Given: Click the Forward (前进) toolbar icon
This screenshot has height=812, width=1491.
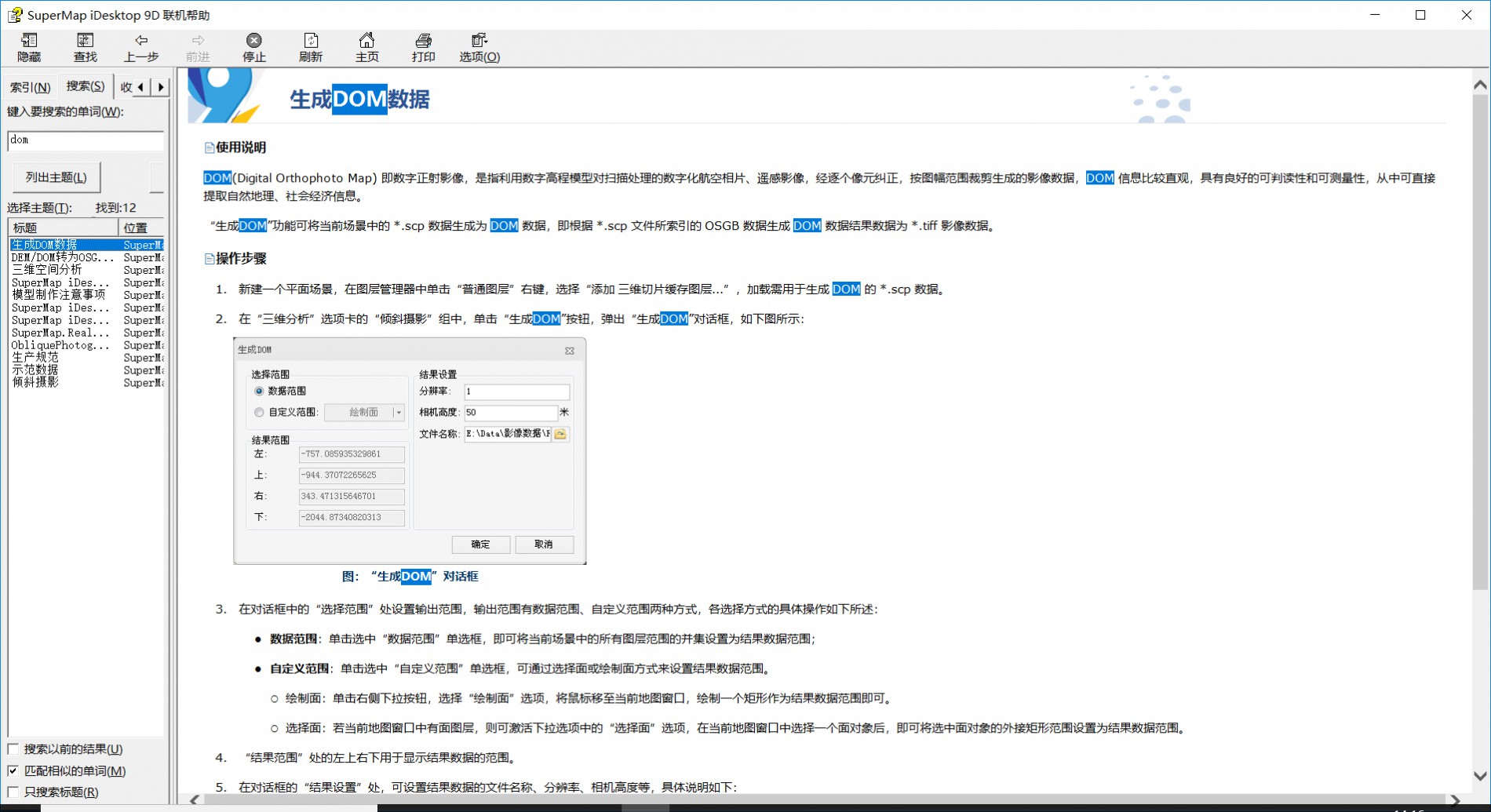Looking at the screenshot, I should pyautogui.click(x=198, y=48).
